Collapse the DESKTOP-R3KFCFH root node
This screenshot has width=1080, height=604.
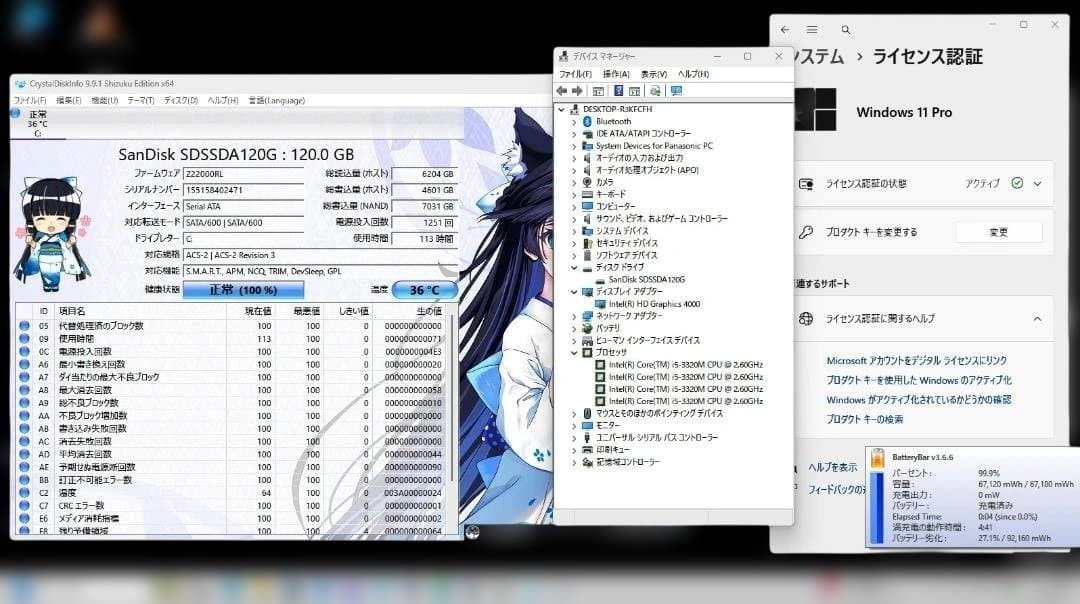point(561,110)
